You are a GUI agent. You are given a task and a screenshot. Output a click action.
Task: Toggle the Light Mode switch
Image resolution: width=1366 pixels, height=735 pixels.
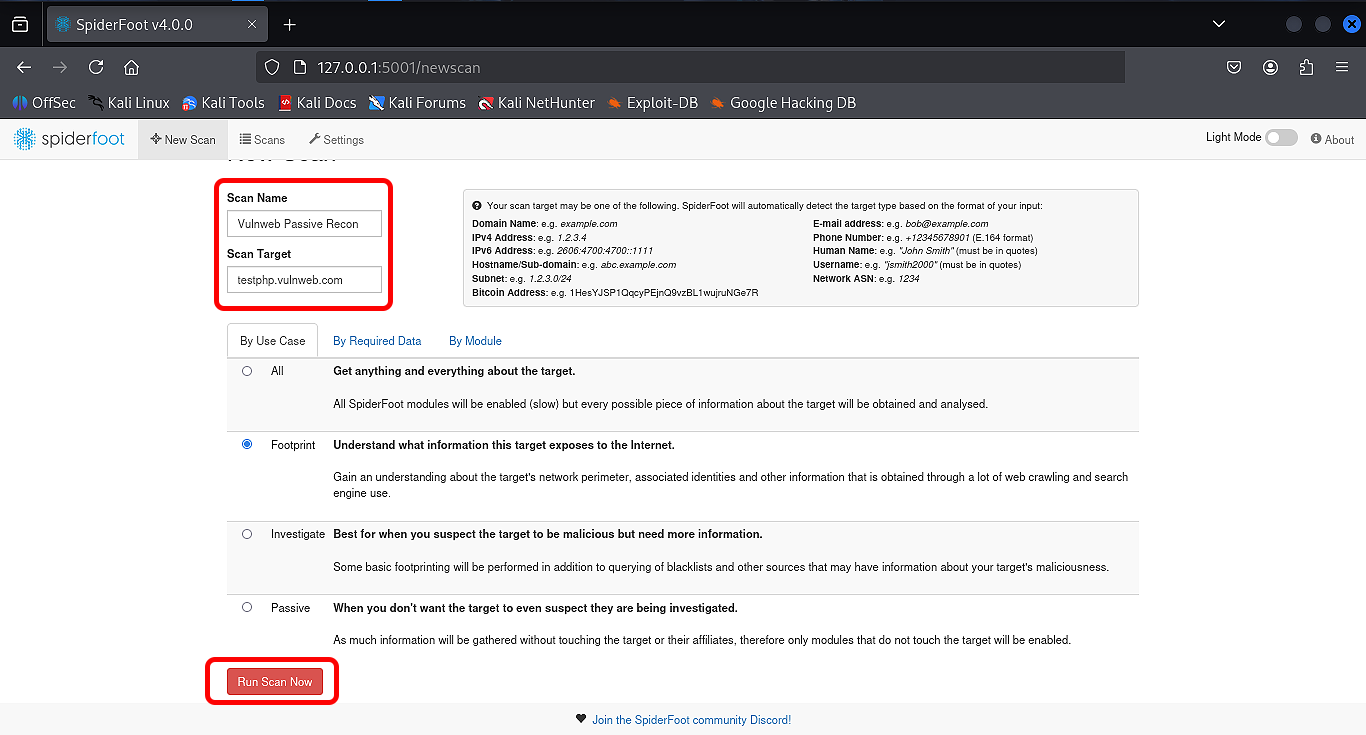coord(1280,138)
